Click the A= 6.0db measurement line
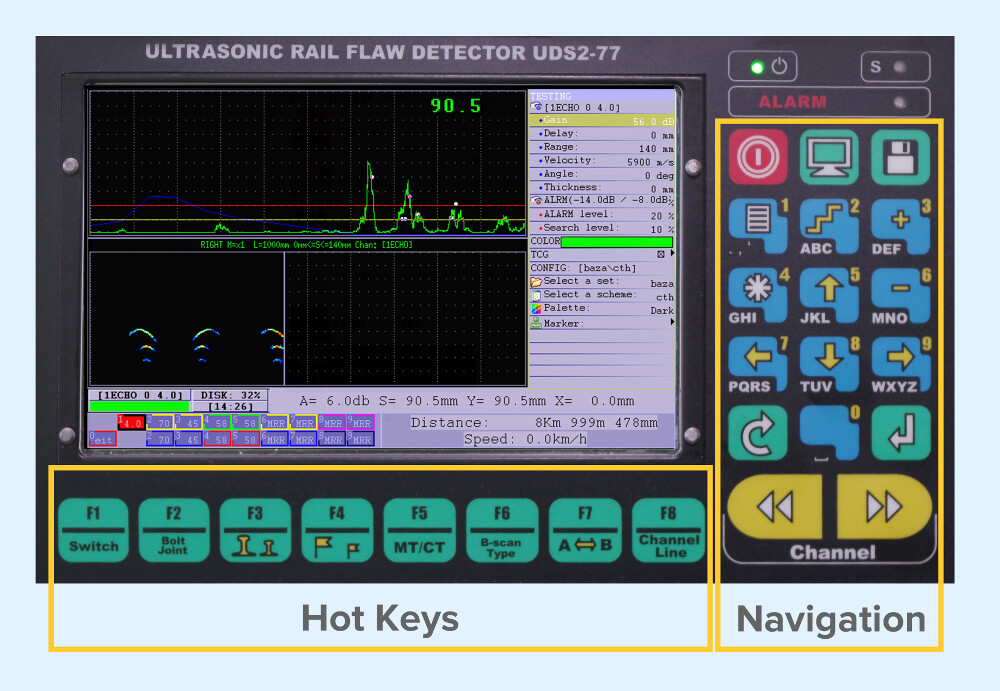Viewport: 1000px width, 691px height. (467, 401)
